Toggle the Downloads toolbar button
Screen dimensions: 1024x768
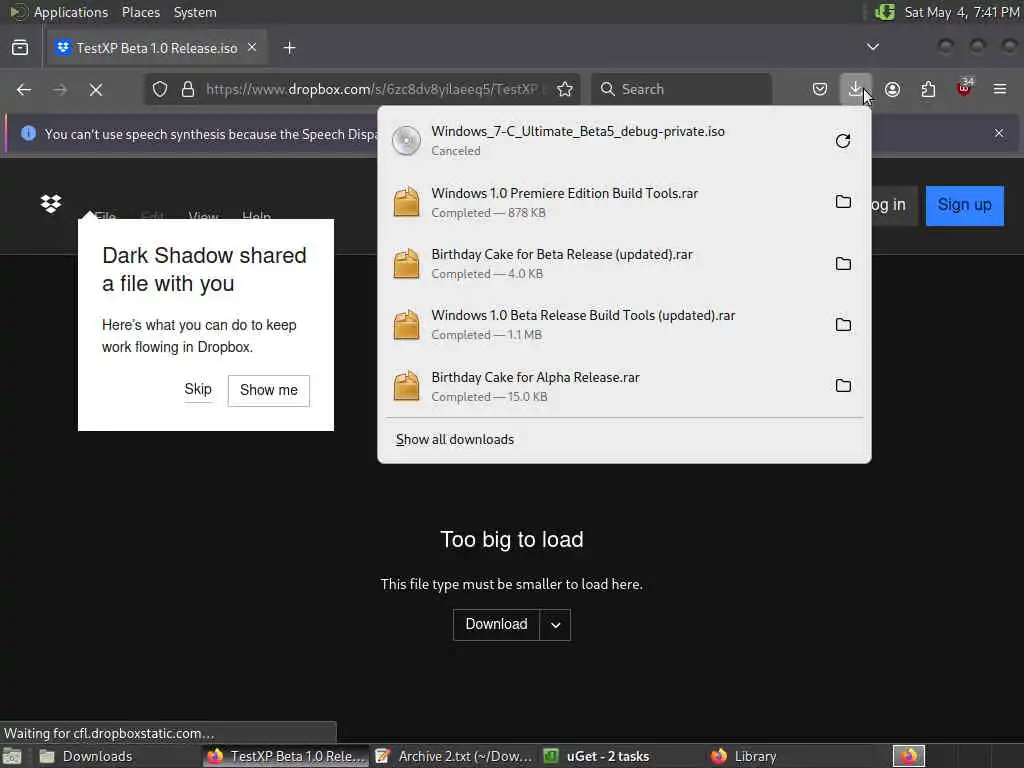(x=855, y=89)
